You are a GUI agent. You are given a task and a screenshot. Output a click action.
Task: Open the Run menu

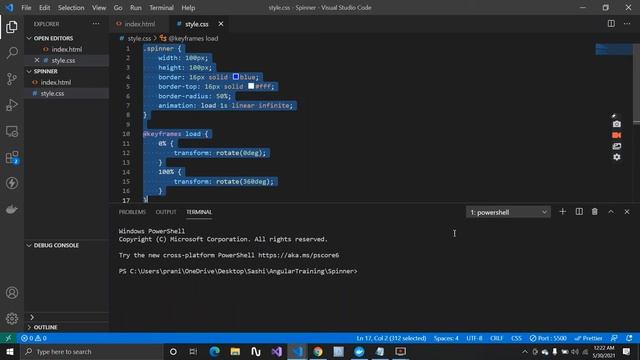pyautogui.click(x=136, y=7)
